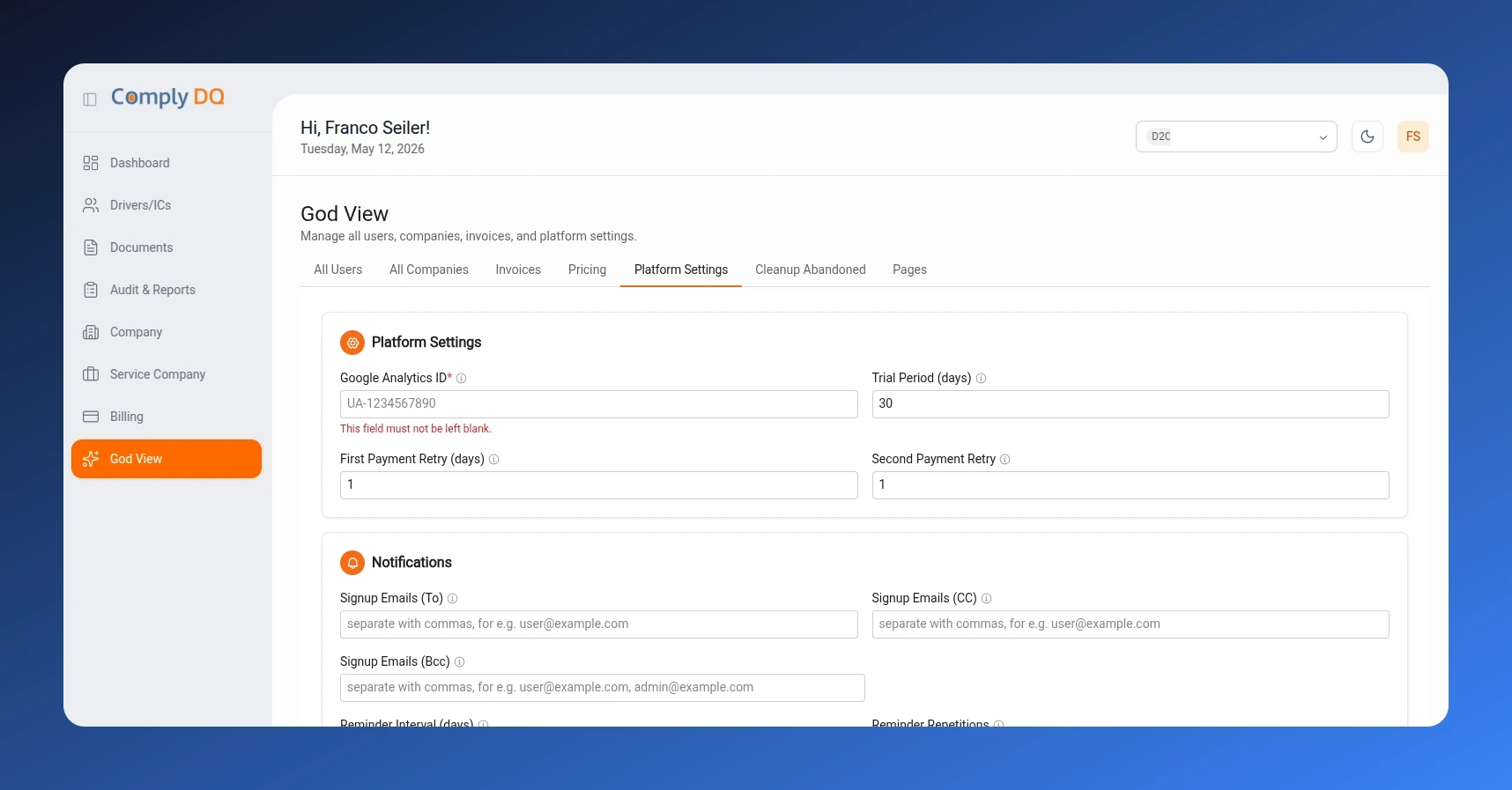
Task: Toggle dark mode with moon button
Action: point(1367,137)
